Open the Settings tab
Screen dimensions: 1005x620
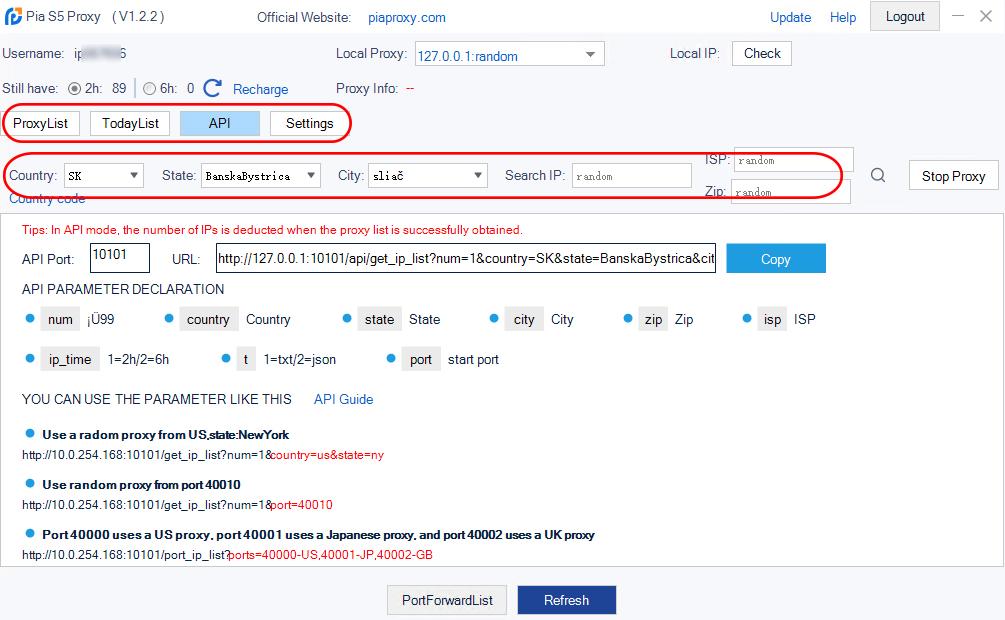(x=310, y=123)
